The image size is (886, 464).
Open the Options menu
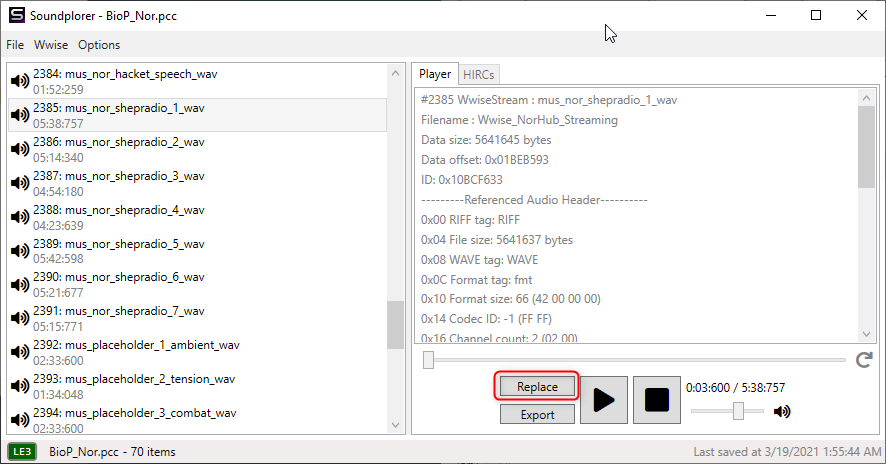99,45
